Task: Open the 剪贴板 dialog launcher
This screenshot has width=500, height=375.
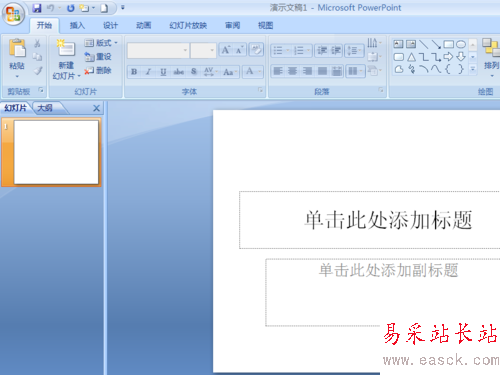Action: click(41, 90)
